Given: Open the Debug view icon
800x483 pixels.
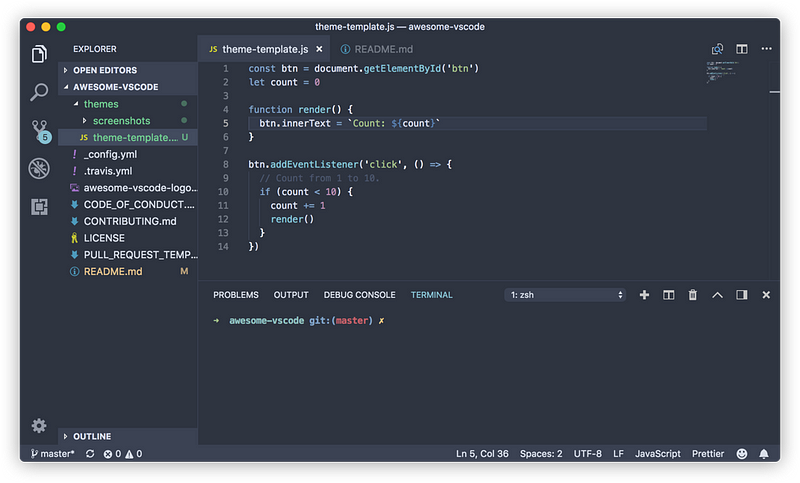Looking at the screenshot, I should (39, 168).
